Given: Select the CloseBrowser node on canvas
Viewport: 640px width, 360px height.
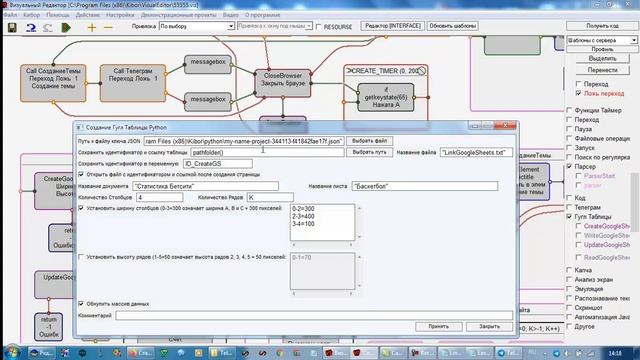Looking at the screenshot, I should coord(283,83).
